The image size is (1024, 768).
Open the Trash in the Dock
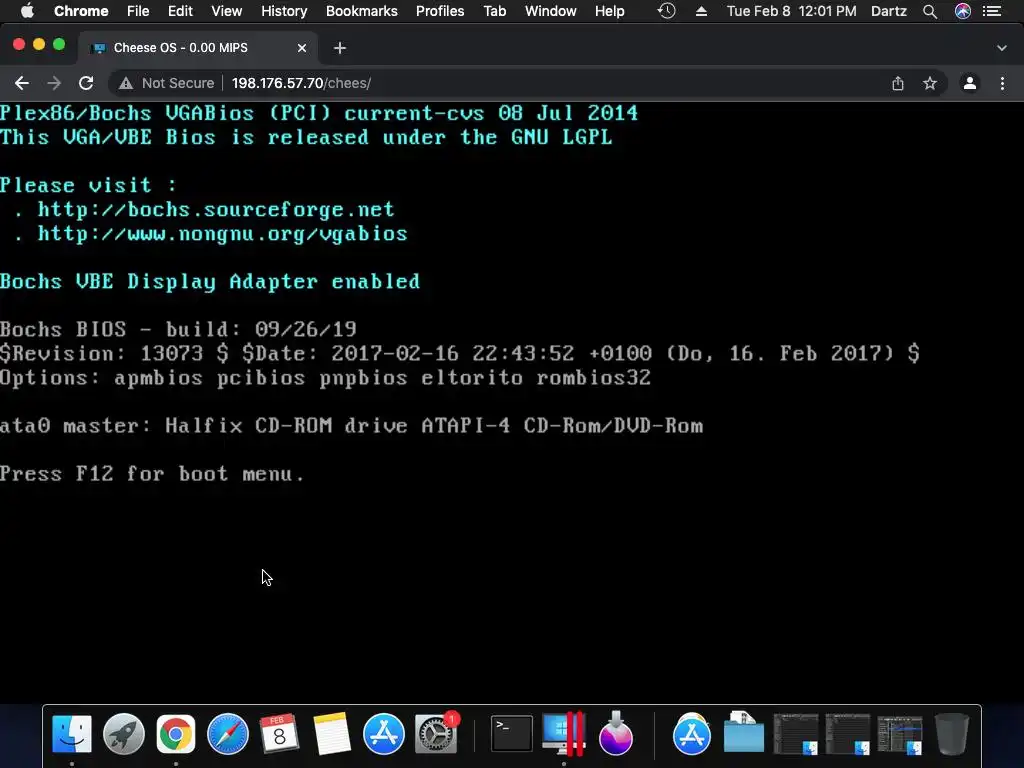pos(952,734)
